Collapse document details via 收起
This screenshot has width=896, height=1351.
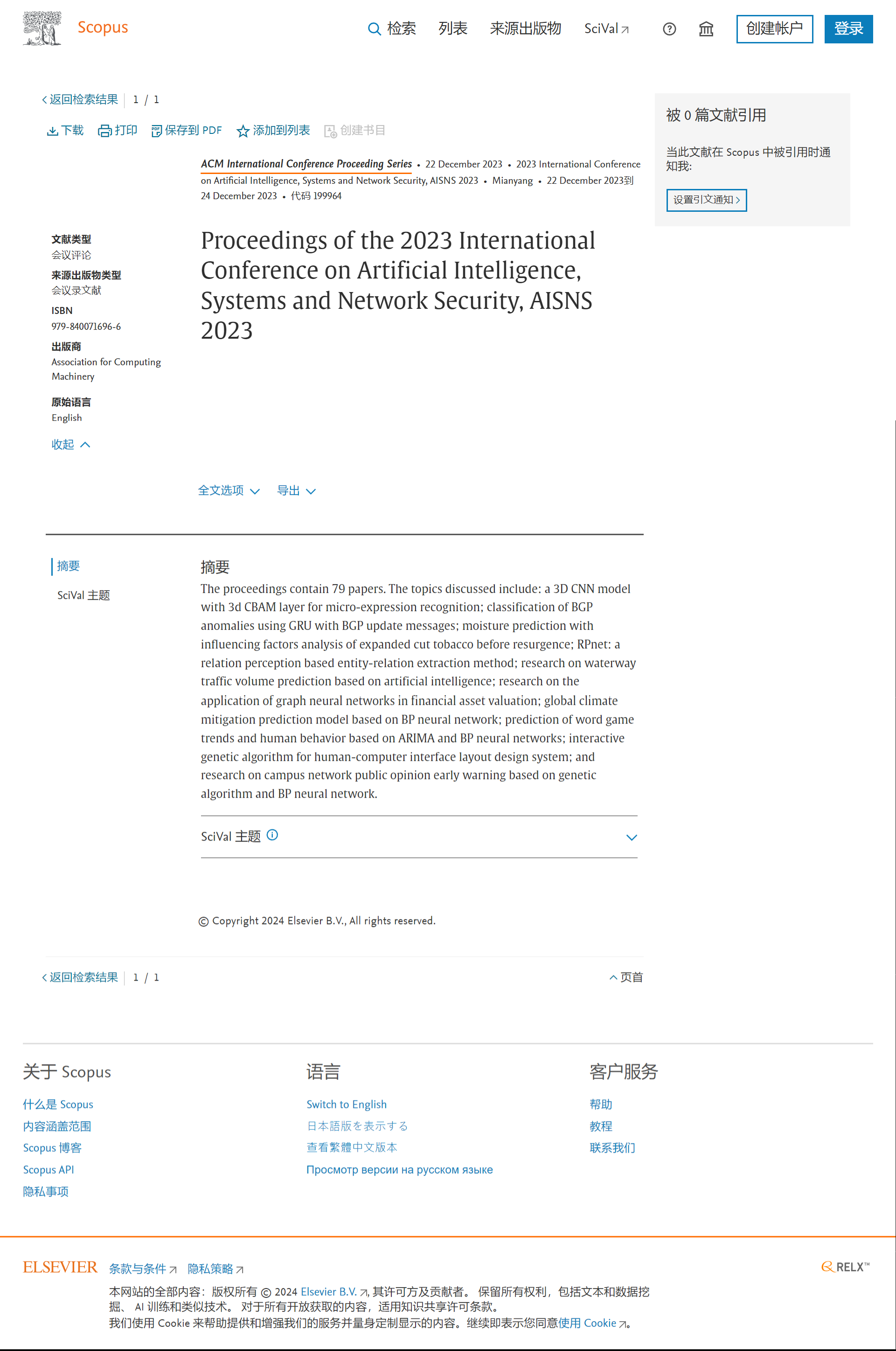[71, 445]
